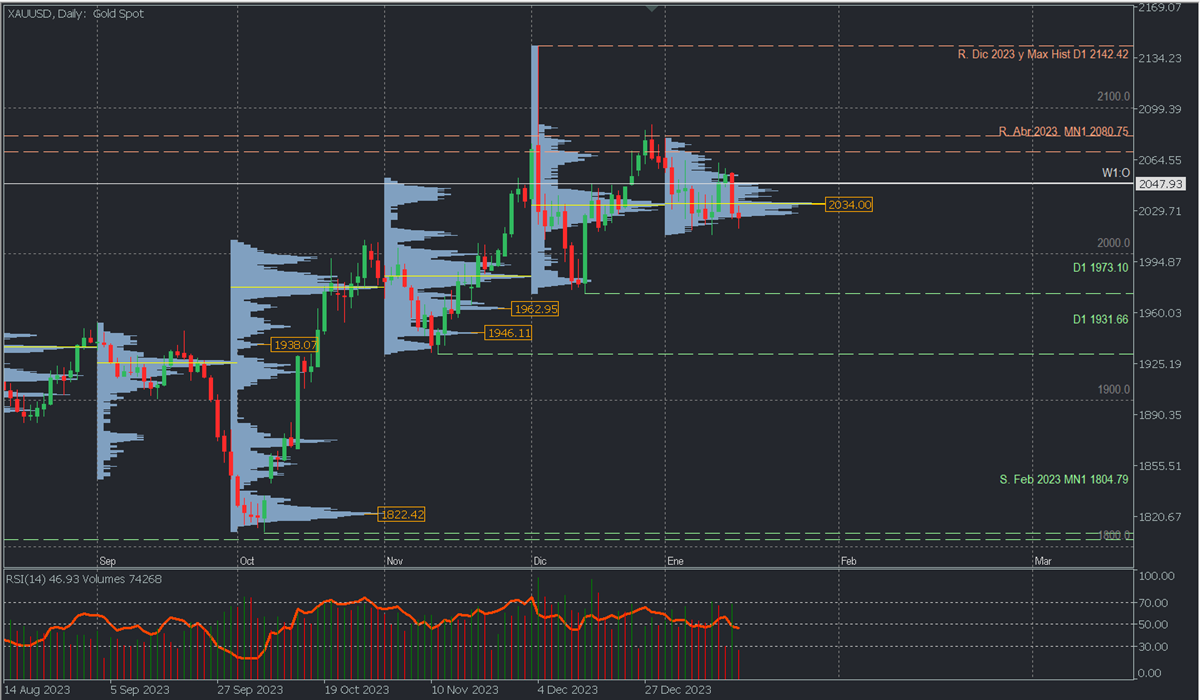
Task: Click the R. Abr 2023 MN1 2080.75 label
Action: 1063,131
